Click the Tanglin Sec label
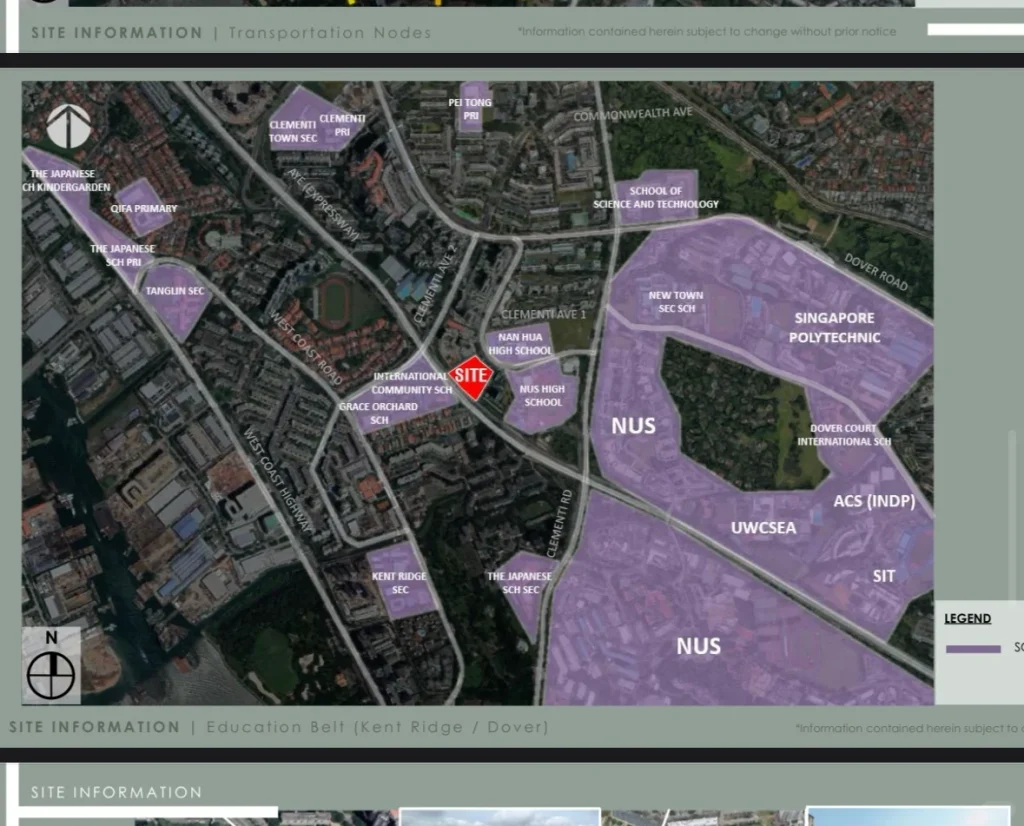 pyautogui.click(x=175, y=291)
